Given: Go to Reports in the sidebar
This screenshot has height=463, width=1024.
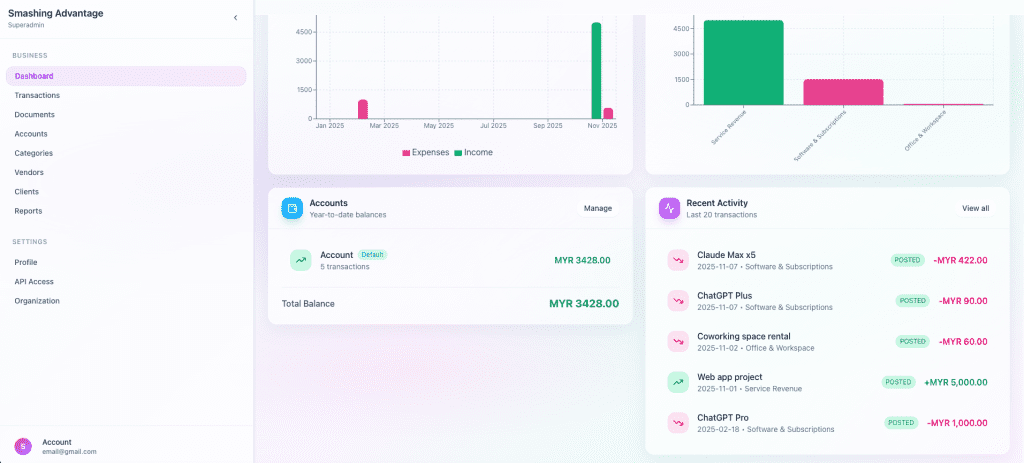Looking at the screenshot, I should [28, 211].
